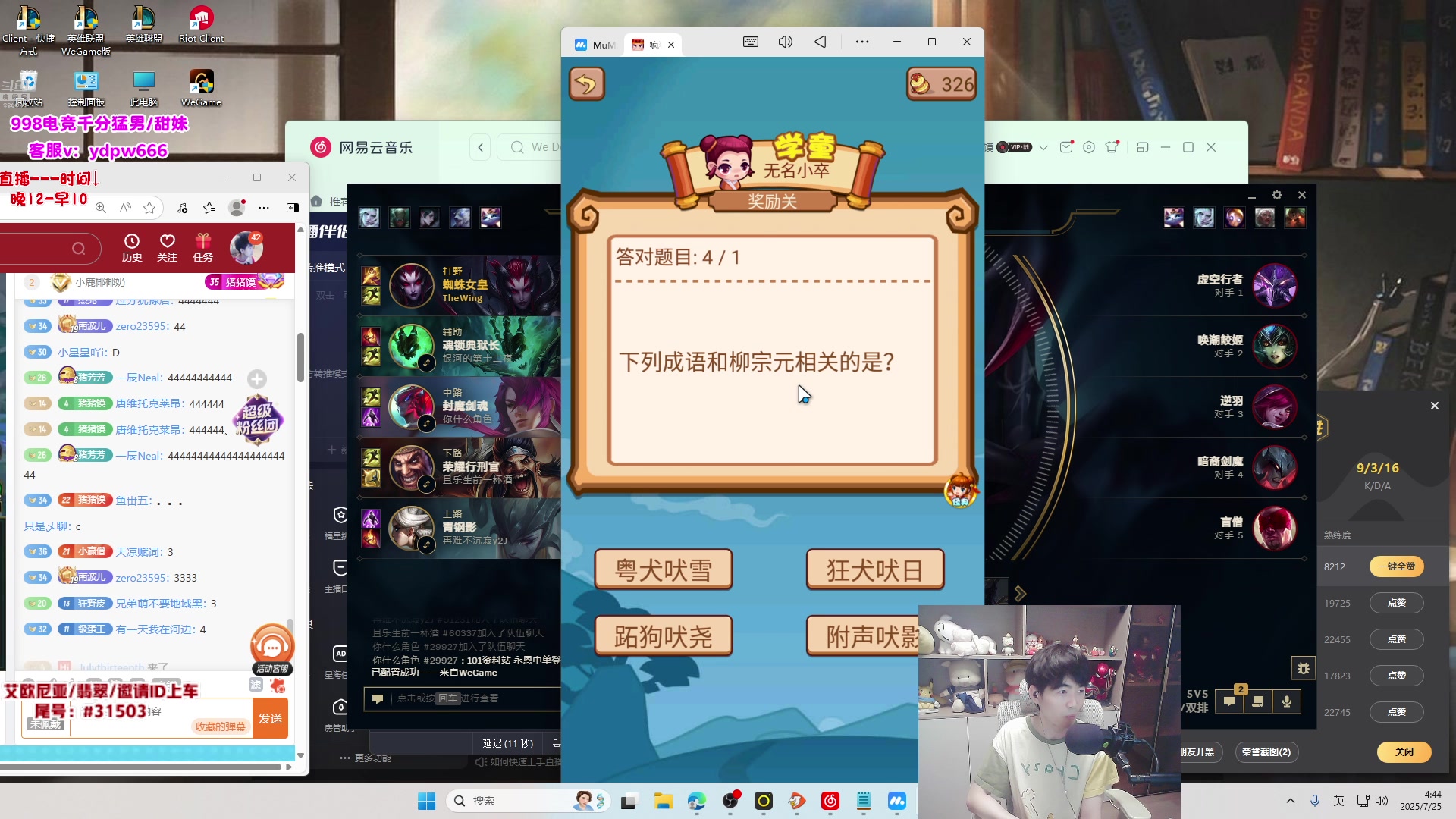Open League chat bubble with badge 2
The image size is (1456, 819).
[1229, 701]
